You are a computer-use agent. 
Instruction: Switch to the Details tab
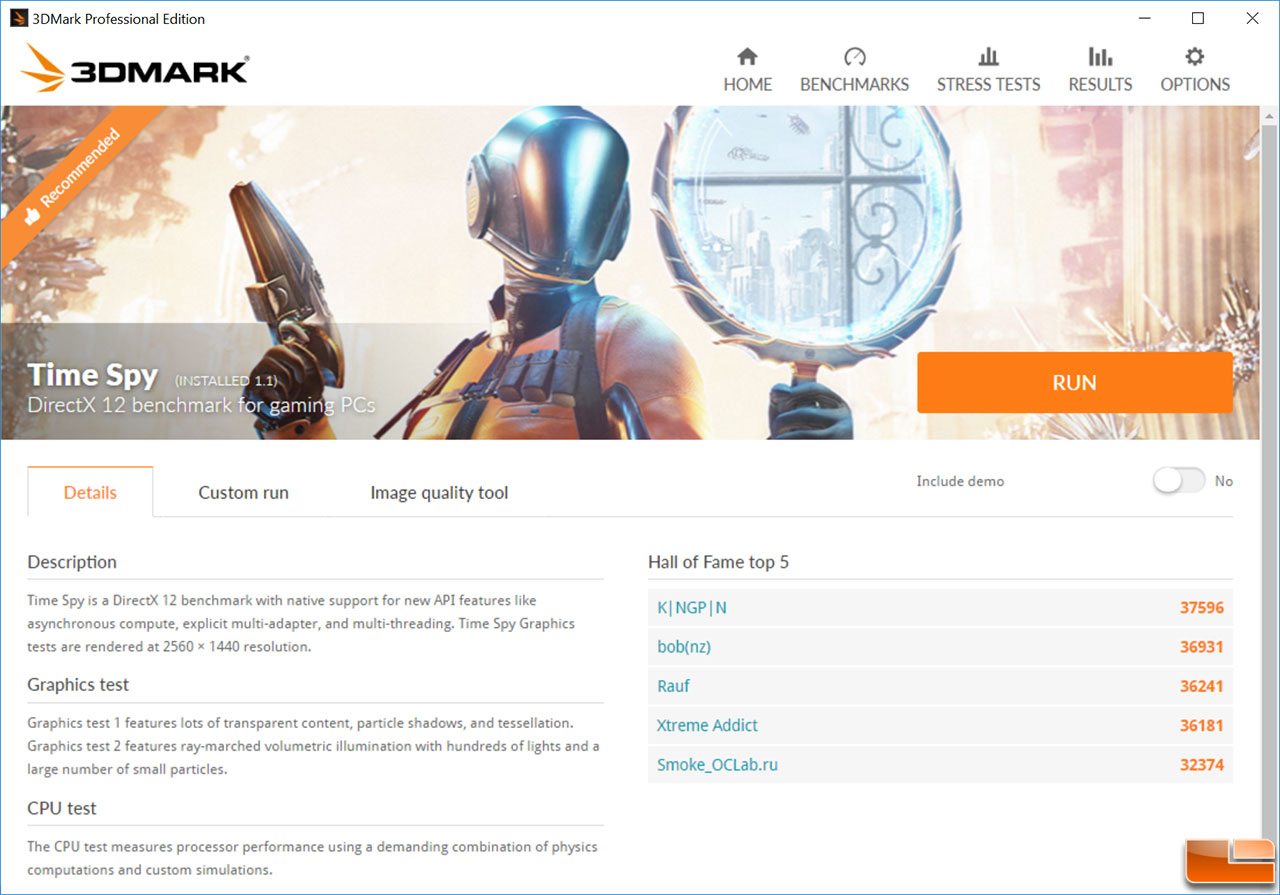[90, 492]
